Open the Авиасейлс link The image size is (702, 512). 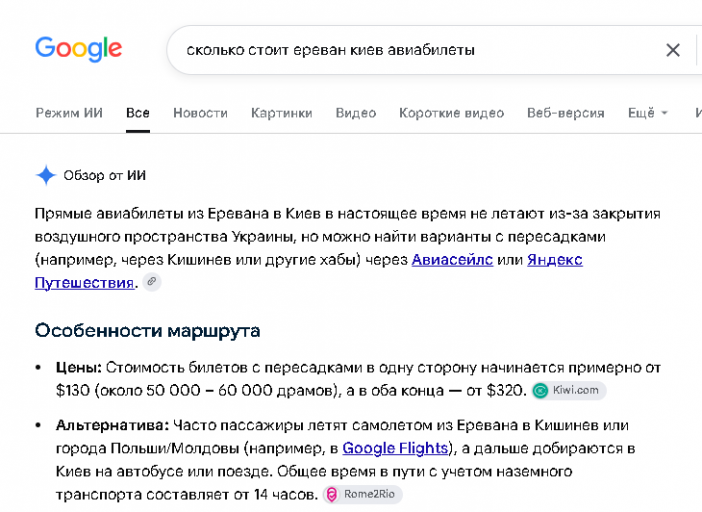[452, 260]
